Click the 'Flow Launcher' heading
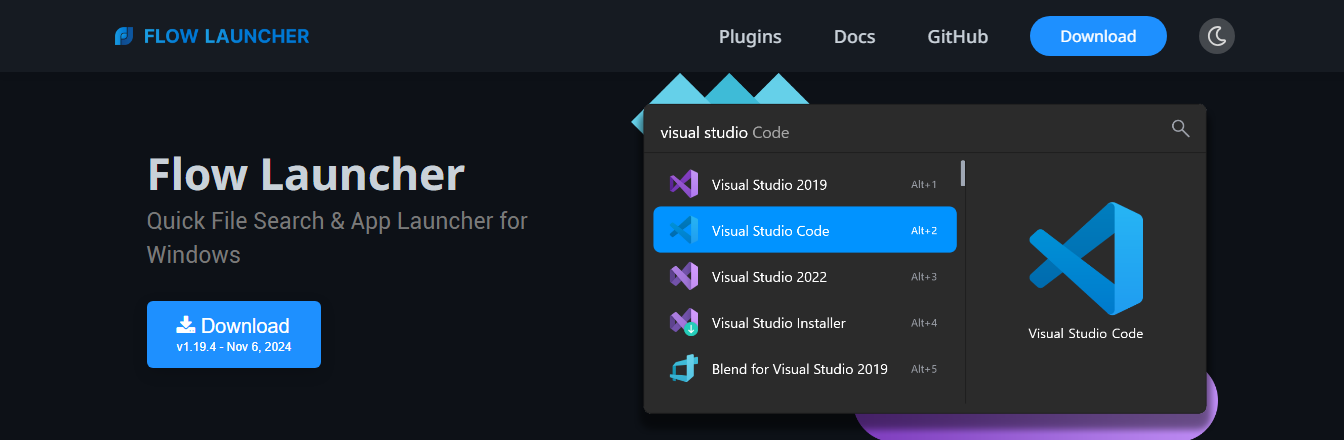 [x=306, y=175]
